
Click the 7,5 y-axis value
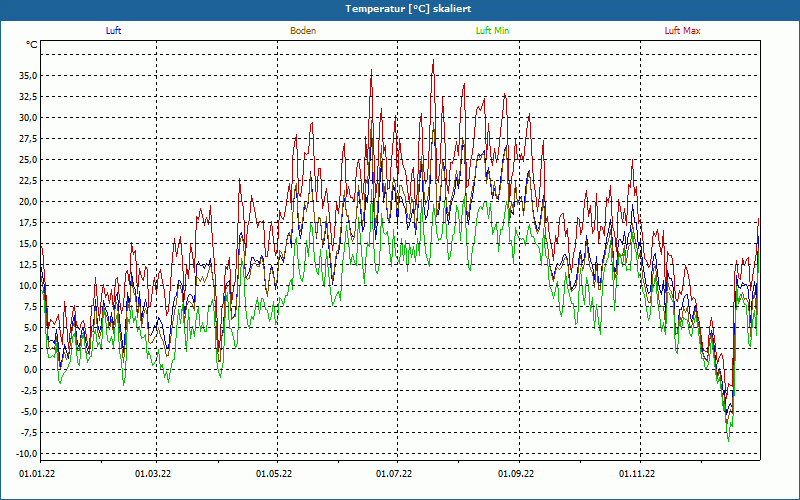coord(29,307)
